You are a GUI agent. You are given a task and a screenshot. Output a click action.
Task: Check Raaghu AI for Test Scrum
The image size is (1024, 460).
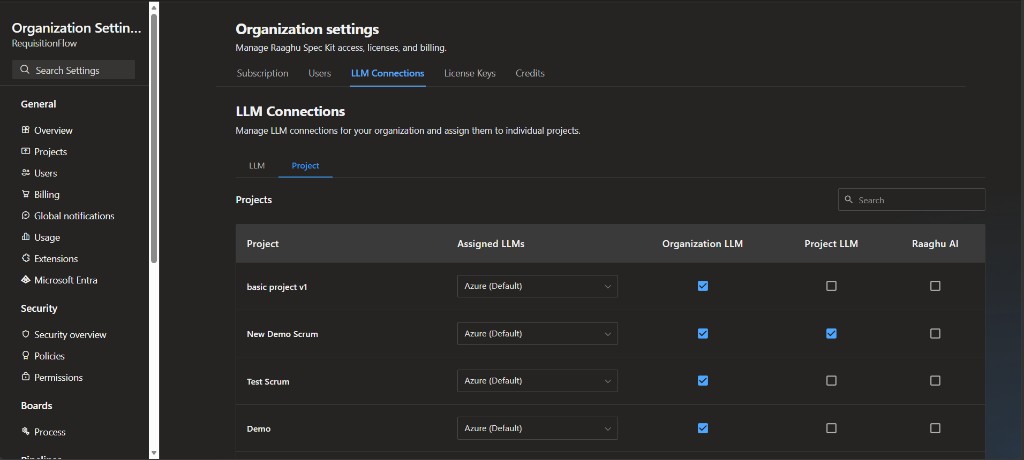(935, 380)
